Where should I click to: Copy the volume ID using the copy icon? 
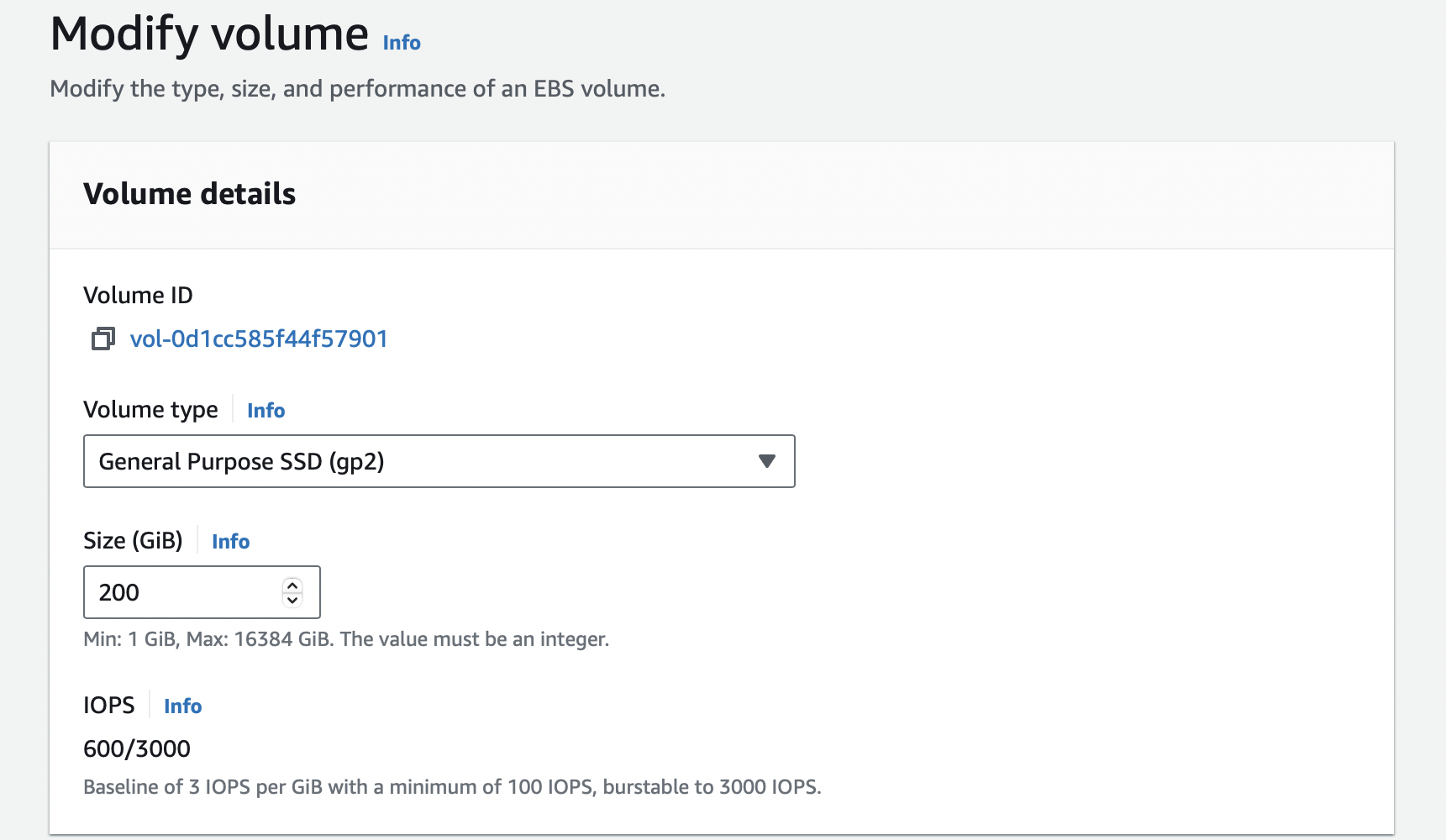pos(103,339)
